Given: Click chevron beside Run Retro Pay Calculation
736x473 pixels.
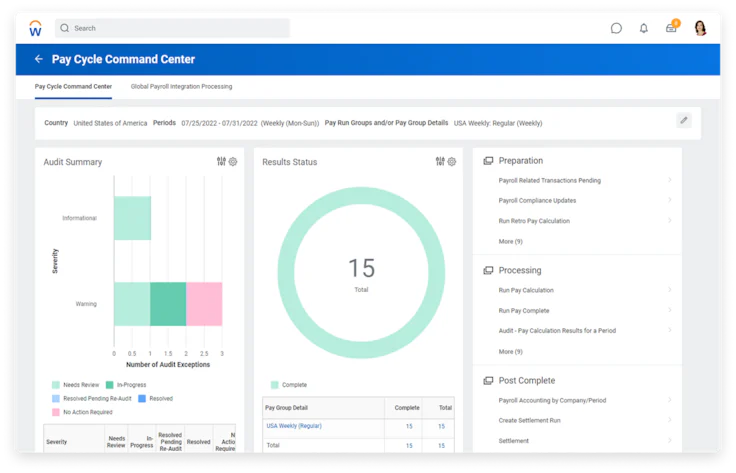Looking at the screenshot, I should (669, 221).
